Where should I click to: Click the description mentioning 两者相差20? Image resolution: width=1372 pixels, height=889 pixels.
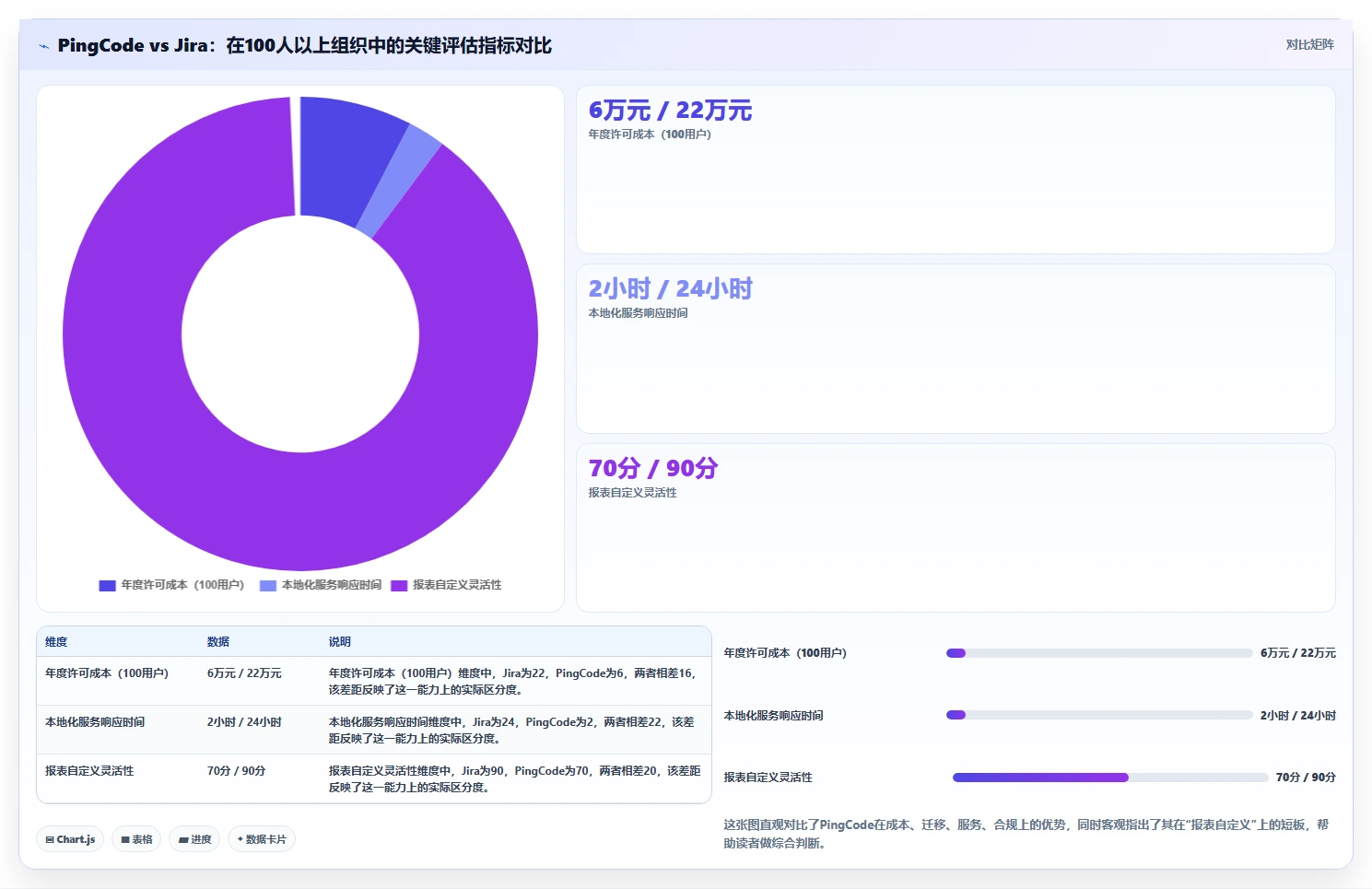point(515,779)
